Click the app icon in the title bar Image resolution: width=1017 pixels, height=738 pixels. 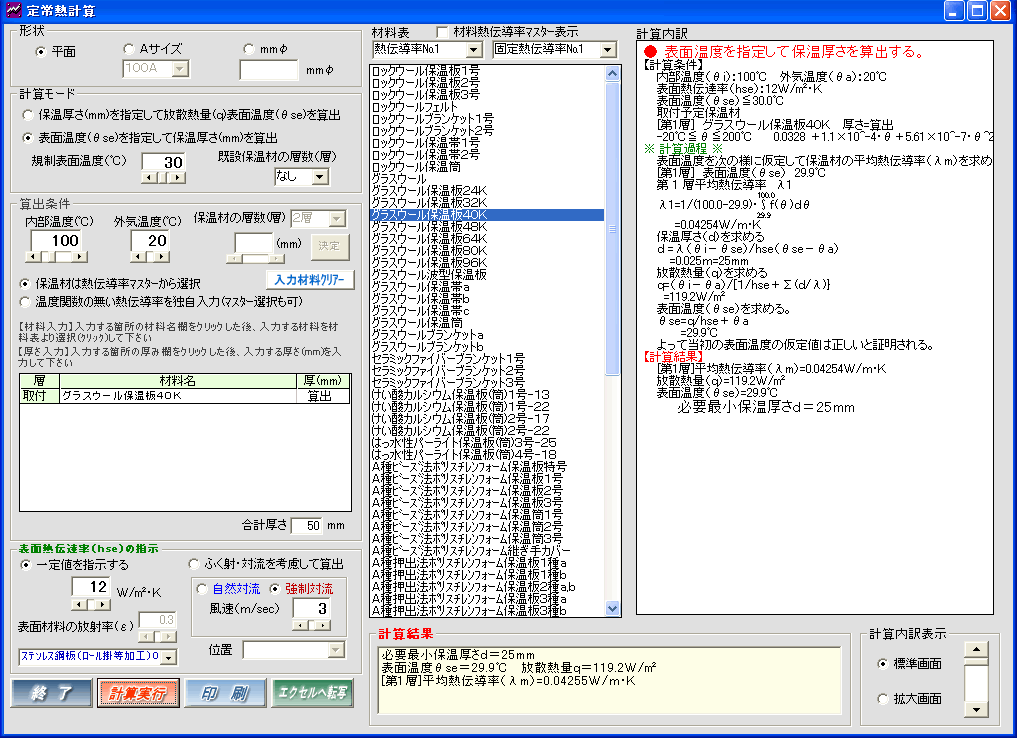coord(12,11)
